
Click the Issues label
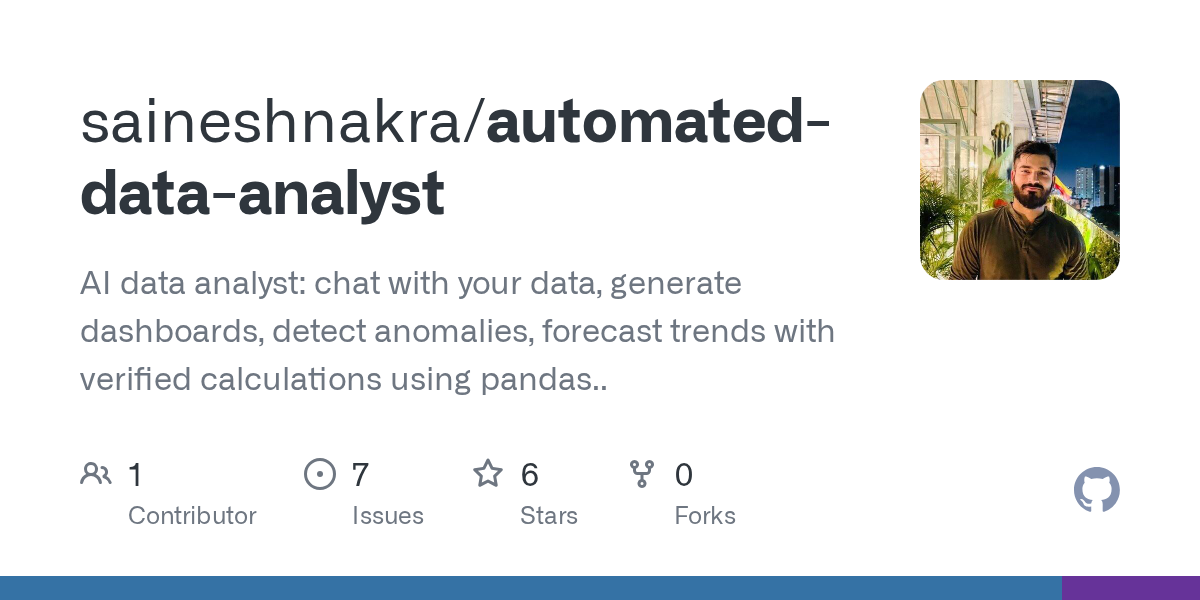388,516
